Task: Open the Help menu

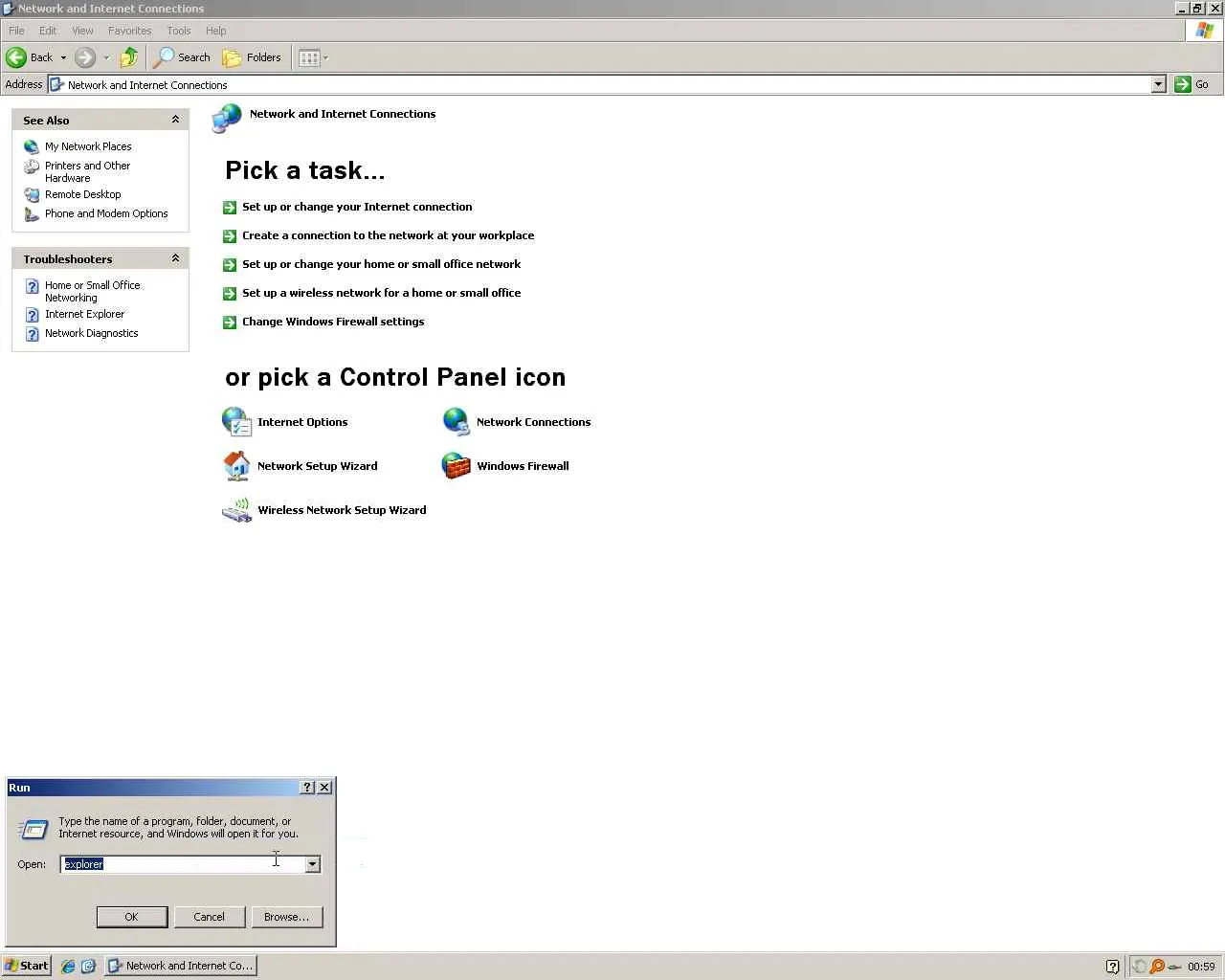Action: pos(216,31)
